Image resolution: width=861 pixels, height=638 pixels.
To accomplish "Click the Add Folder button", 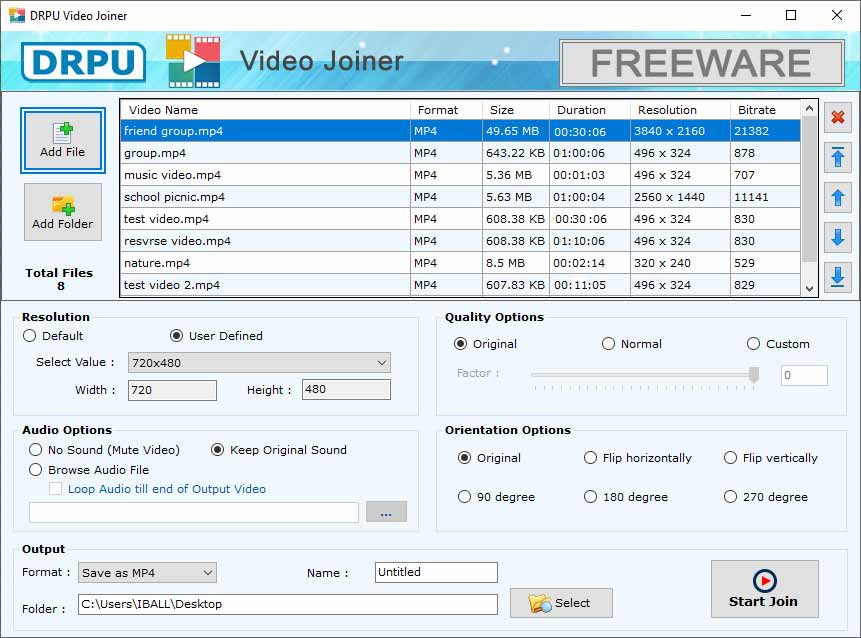I will (63, 212).
